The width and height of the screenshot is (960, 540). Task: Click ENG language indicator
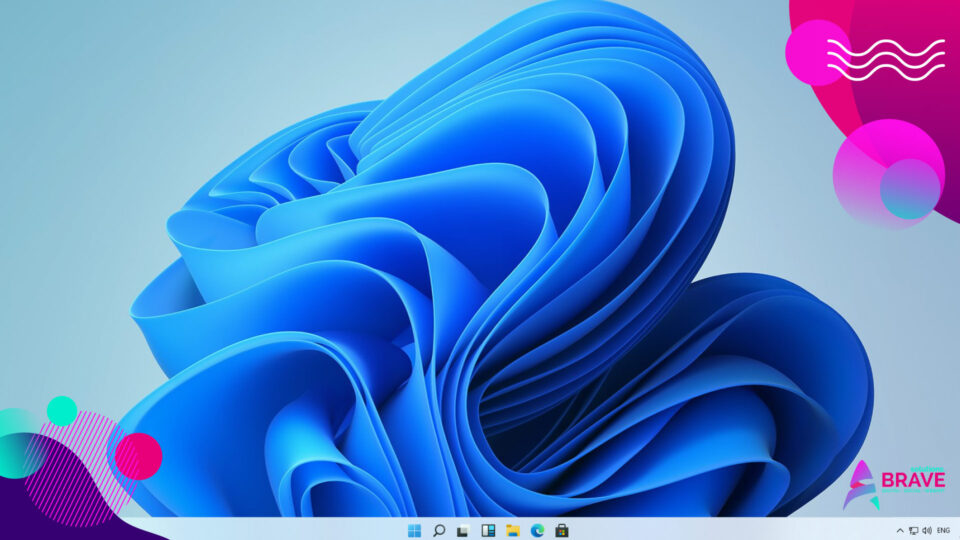(943, 531)
